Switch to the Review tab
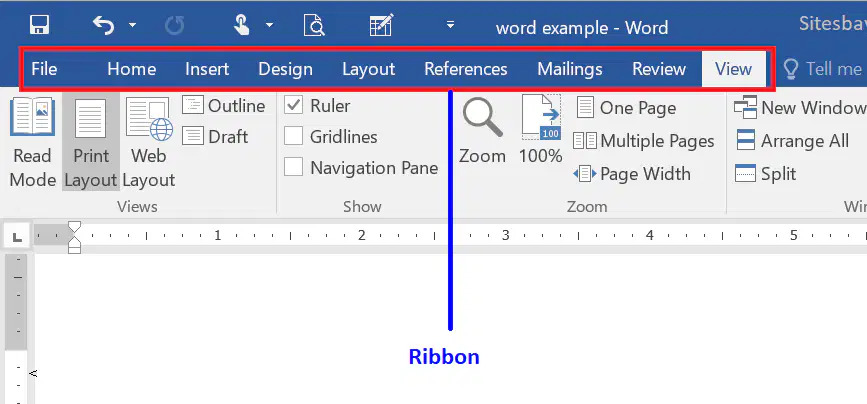Image resolution: width=867 pixels, height=404 pixels. (x=659, y=69)
